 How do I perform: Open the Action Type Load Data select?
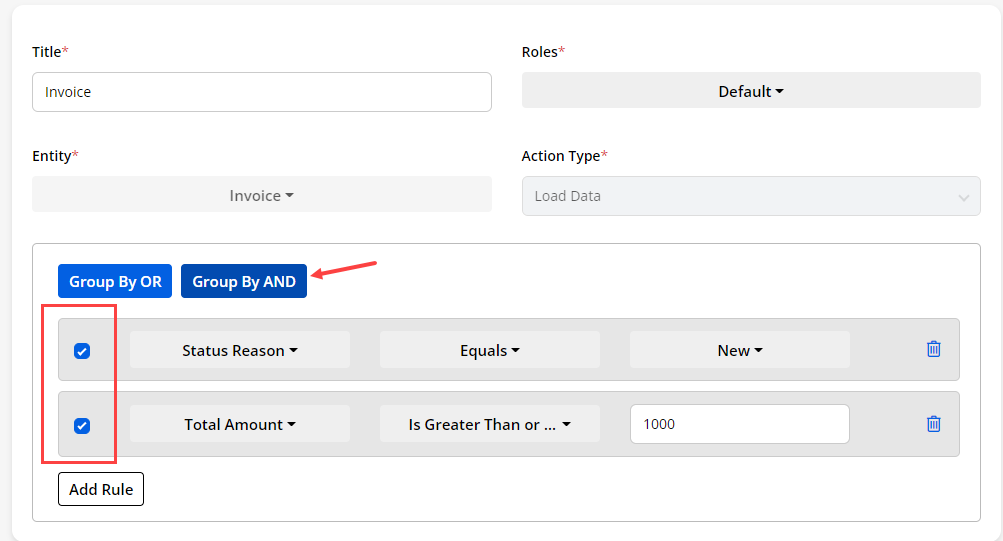(x=750, y=196)
